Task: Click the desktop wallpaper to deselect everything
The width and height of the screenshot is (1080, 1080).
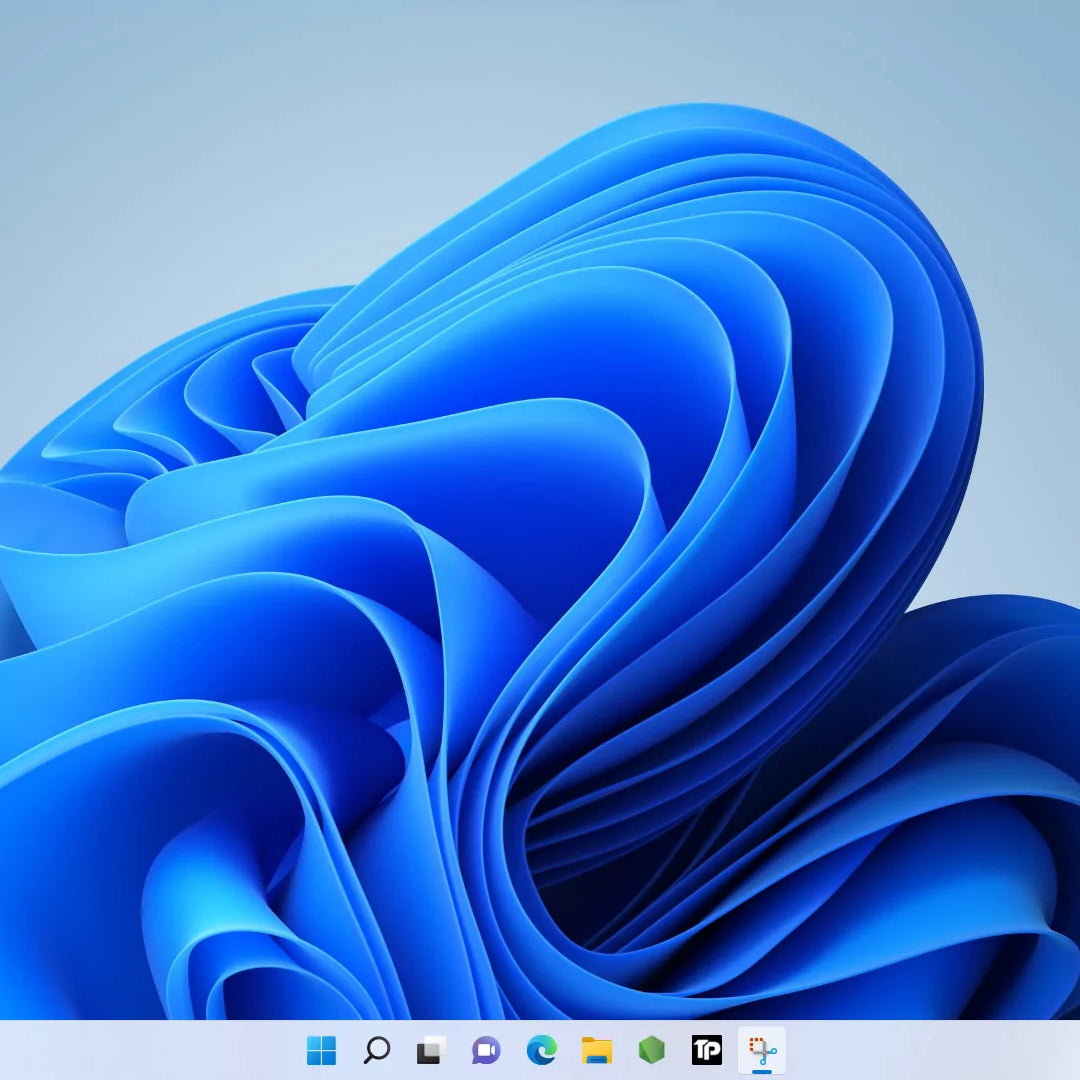Action: (540, 500)
